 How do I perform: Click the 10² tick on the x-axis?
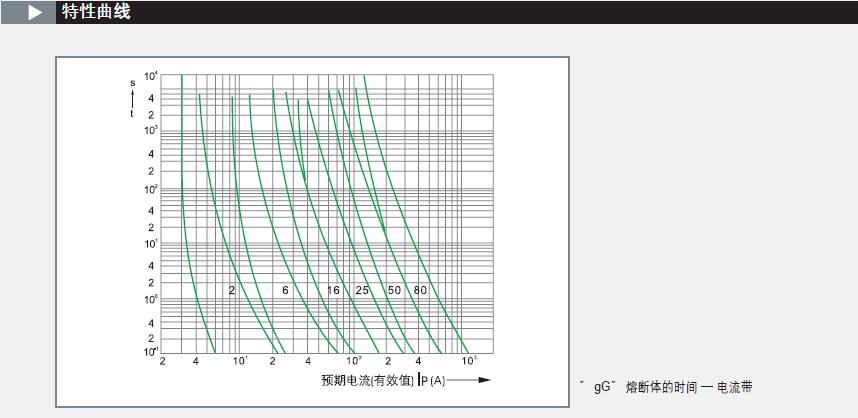(x=353, y=359)
